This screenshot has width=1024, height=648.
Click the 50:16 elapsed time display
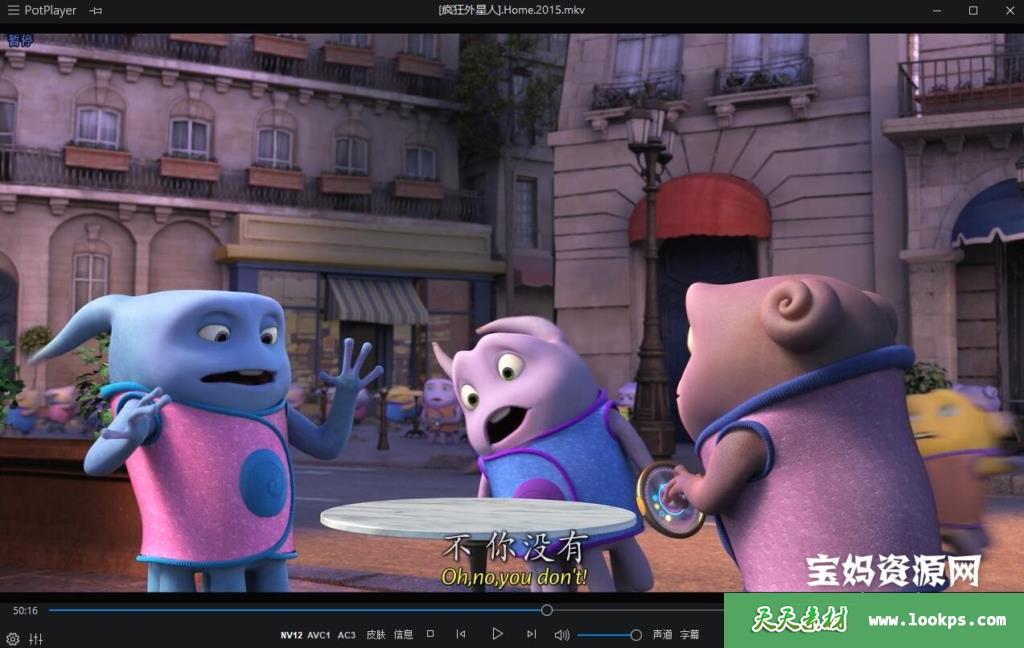click(x=25, y=610)
